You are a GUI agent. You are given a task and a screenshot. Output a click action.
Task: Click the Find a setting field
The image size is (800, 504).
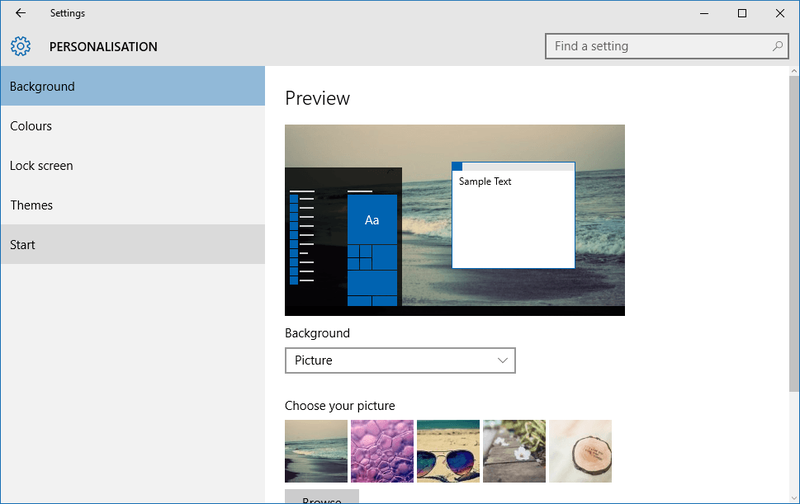pyautogui.click(x=667, y=46)
